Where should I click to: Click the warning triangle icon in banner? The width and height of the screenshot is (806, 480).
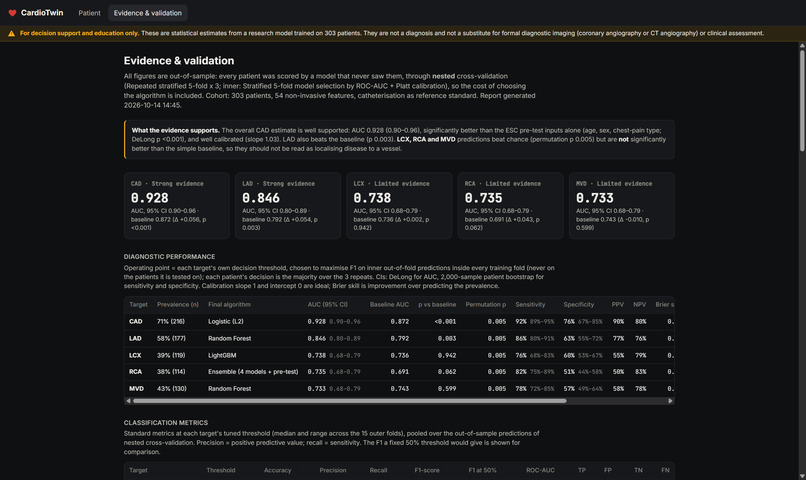[x=11, y=33]
